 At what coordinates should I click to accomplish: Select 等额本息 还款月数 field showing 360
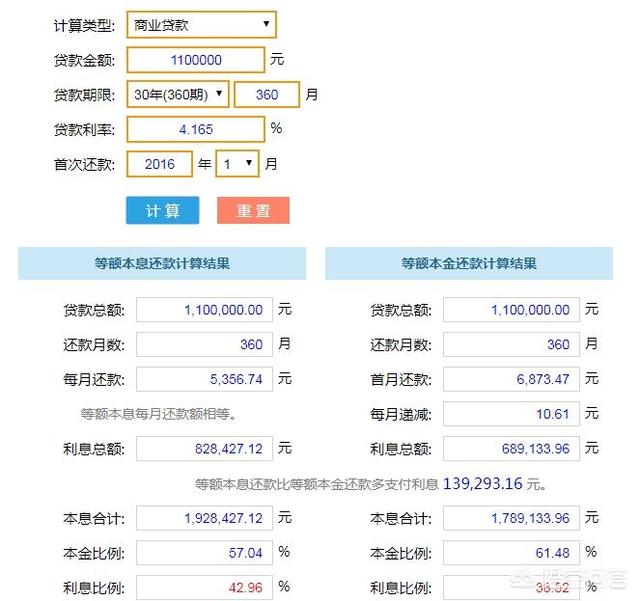coord(204,345)
